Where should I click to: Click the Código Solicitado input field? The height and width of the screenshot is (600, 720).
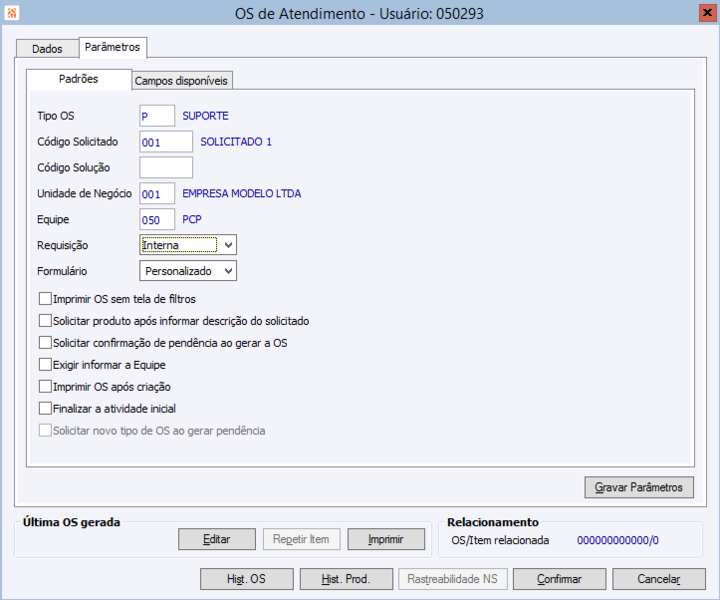click(166, 141)
